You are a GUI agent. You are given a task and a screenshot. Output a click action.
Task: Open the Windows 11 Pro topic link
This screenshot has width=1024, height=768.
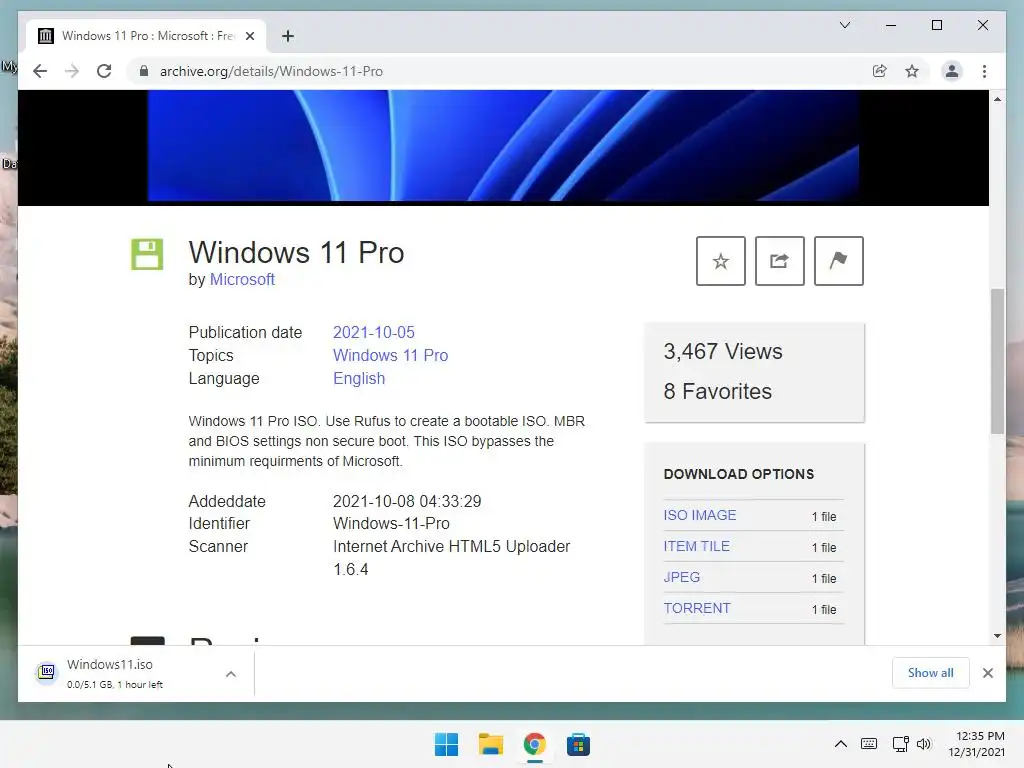(391, 355)
